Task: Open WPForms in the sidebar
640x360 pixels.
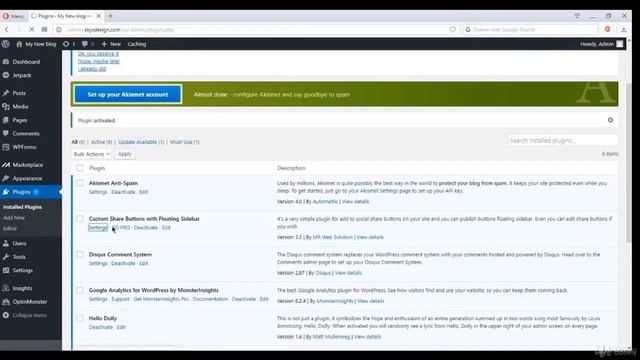Action: [x=24, y=147]
